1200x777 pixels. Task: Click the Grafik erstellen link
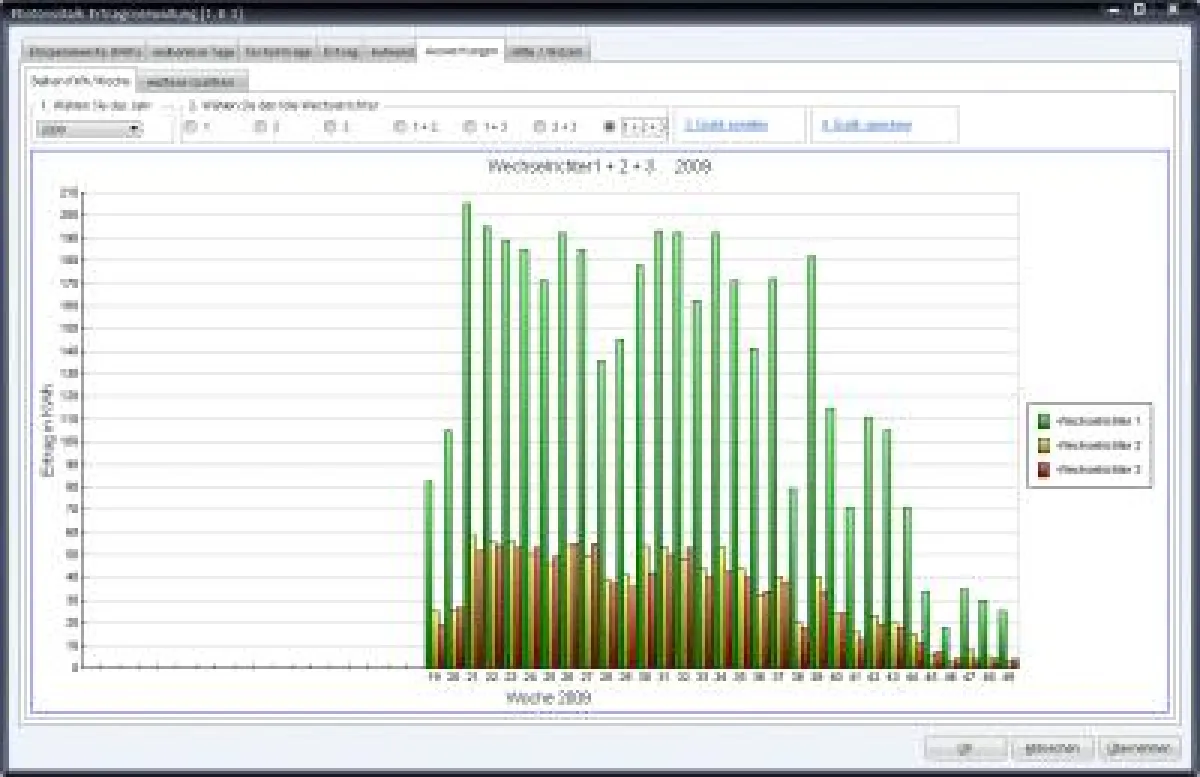pos(712,126)
